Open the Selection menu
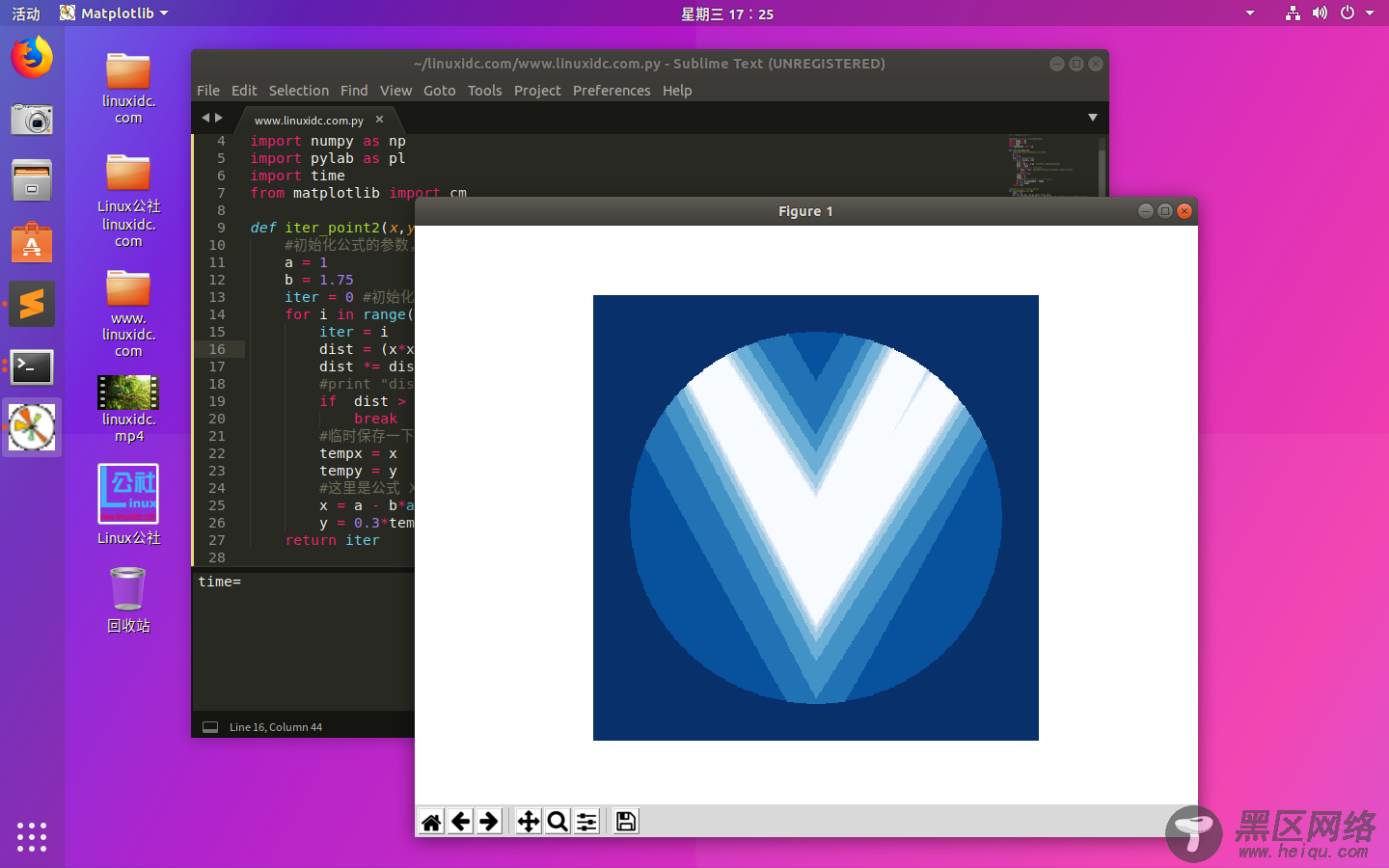The height and width of the screenshot is (868, 1389). tap(299, 91)
